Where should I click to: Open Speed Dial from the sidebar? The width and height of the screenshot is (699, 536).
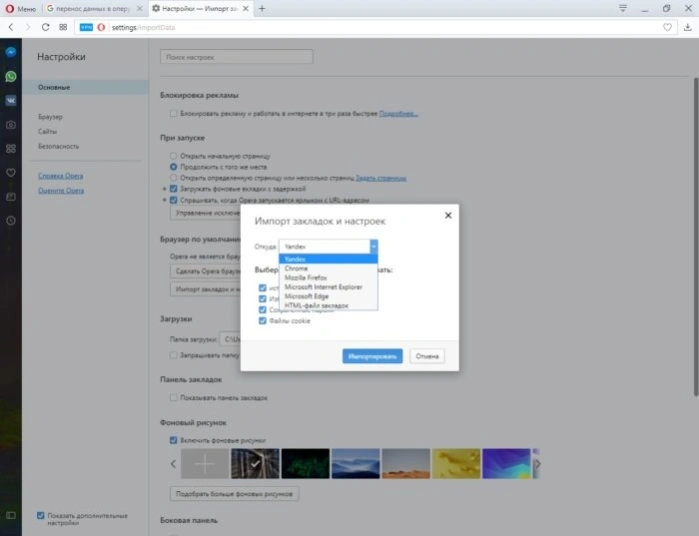11,148
